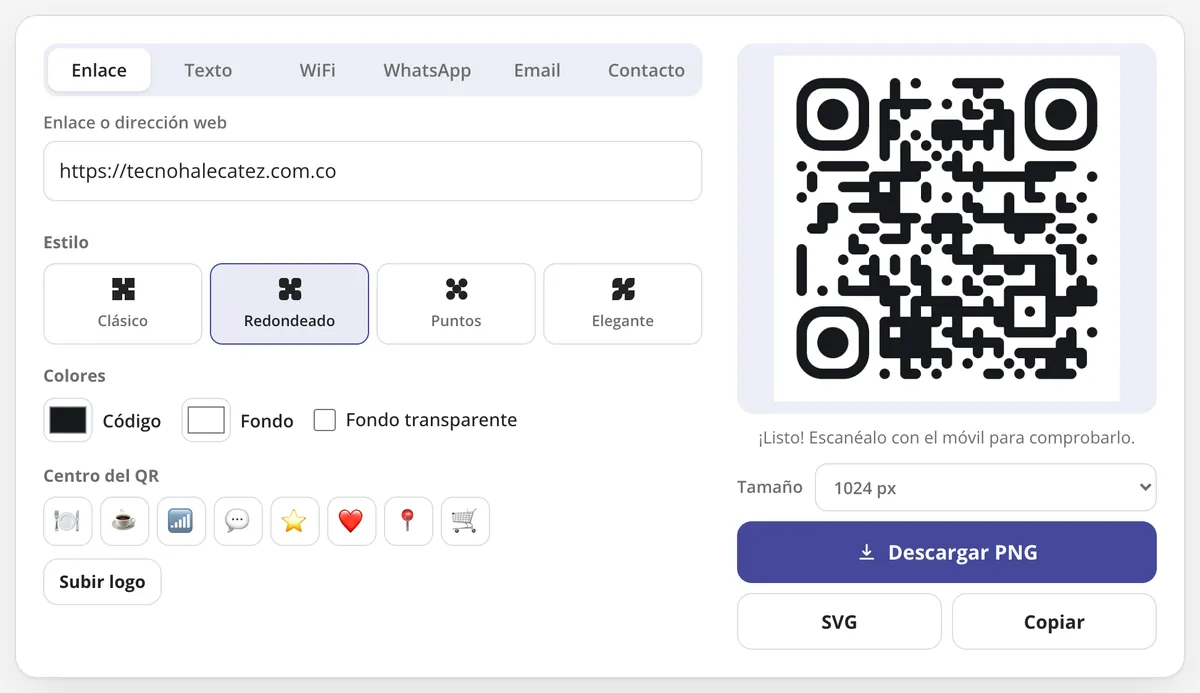
Task: Open the Contacto tab
Action: point(646,70)
